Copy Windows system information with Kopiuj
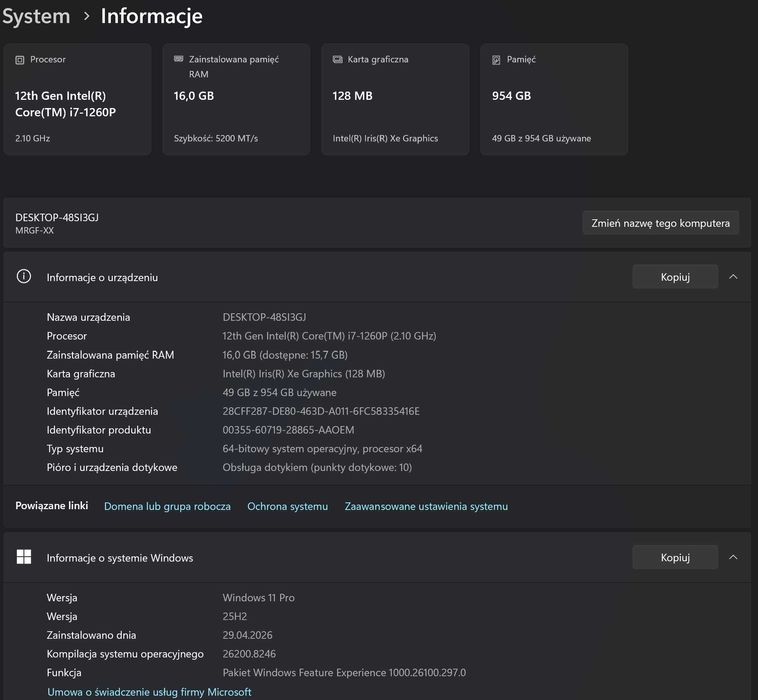 675,557
